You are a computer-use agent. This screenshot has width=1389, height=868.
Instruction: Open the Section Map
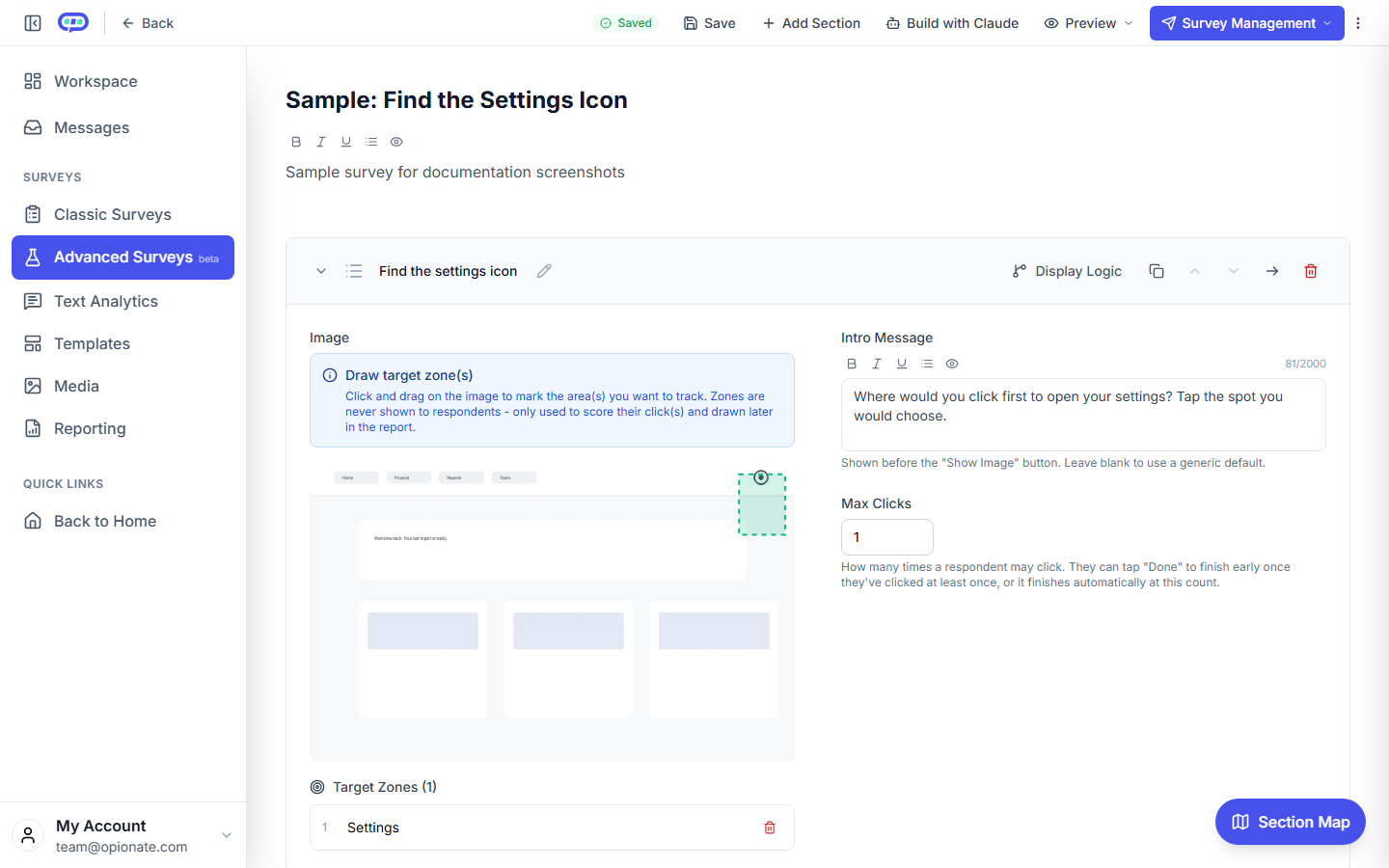[x=1291, y=822]
